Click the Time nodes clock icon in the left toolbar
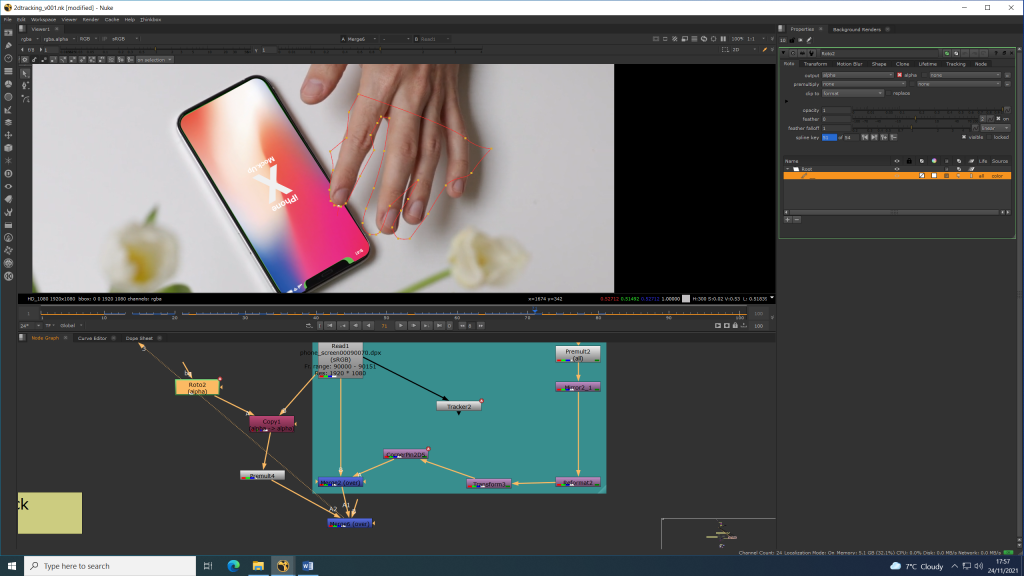1024x576 pixels. click(8, 58)
